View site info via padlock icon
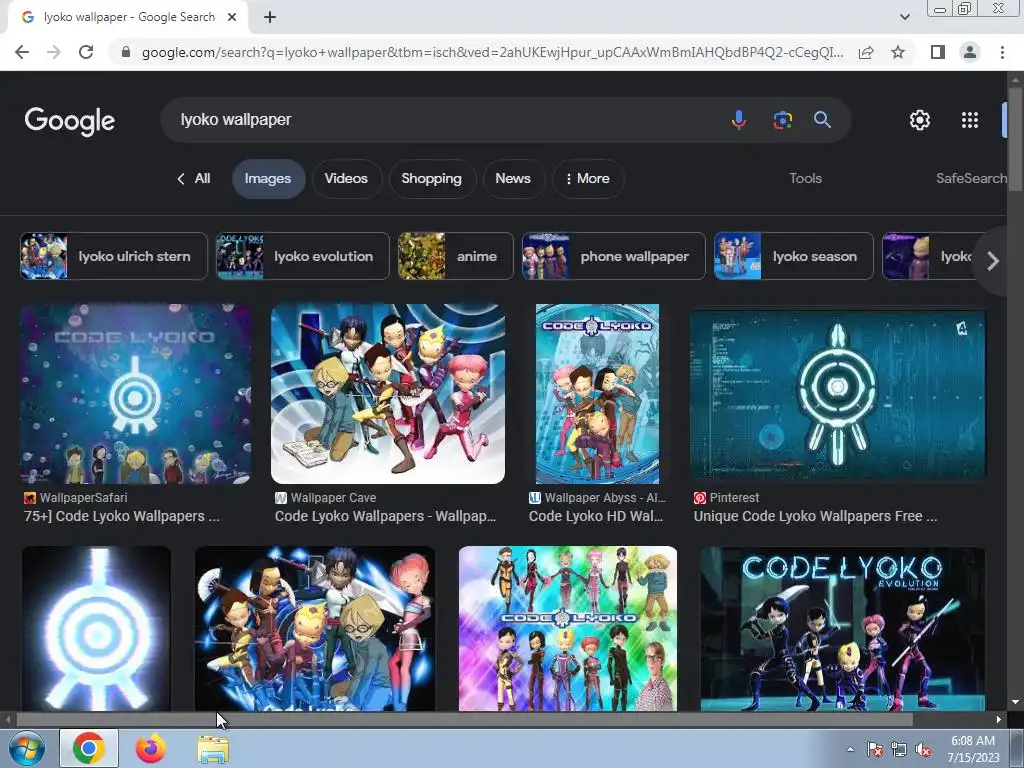Viewport: 1024px width, 768px height. point(126,52)
